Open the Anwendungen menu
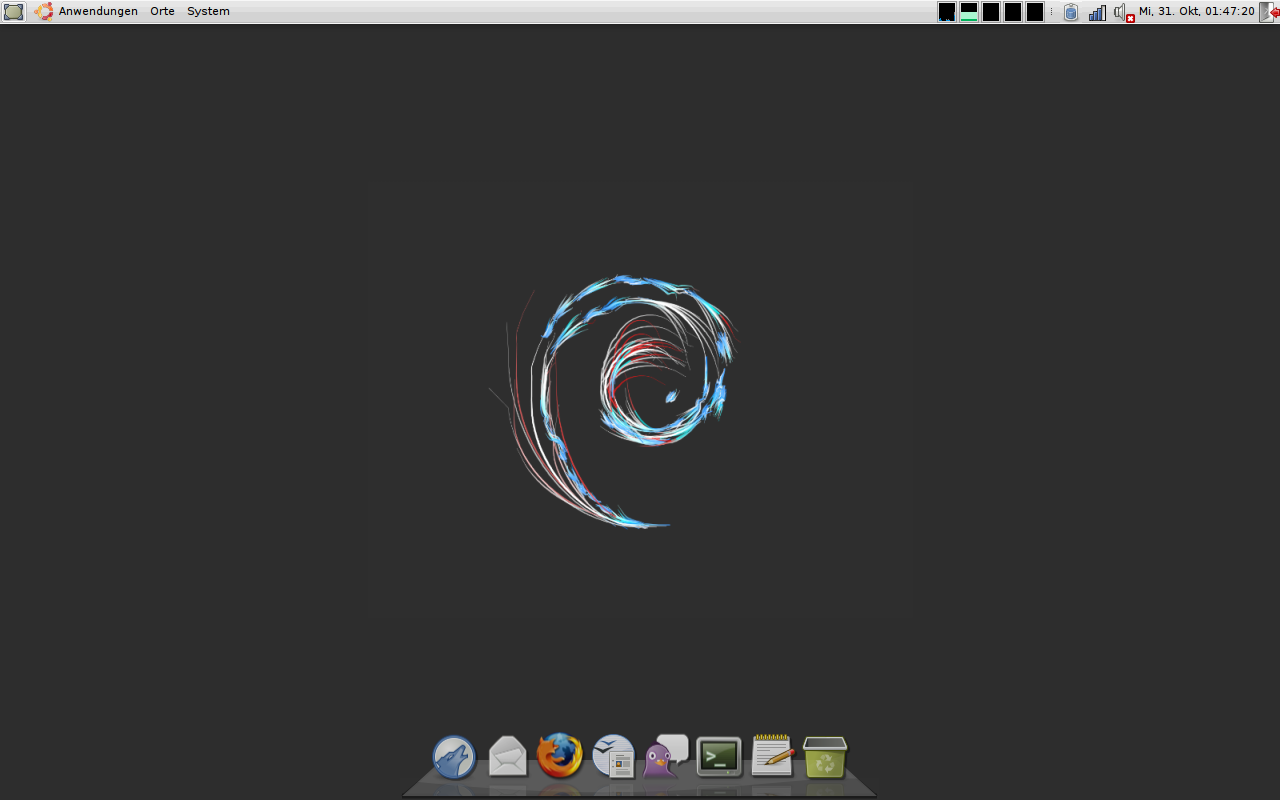1280x800 pixels. (x=98, y=11)
